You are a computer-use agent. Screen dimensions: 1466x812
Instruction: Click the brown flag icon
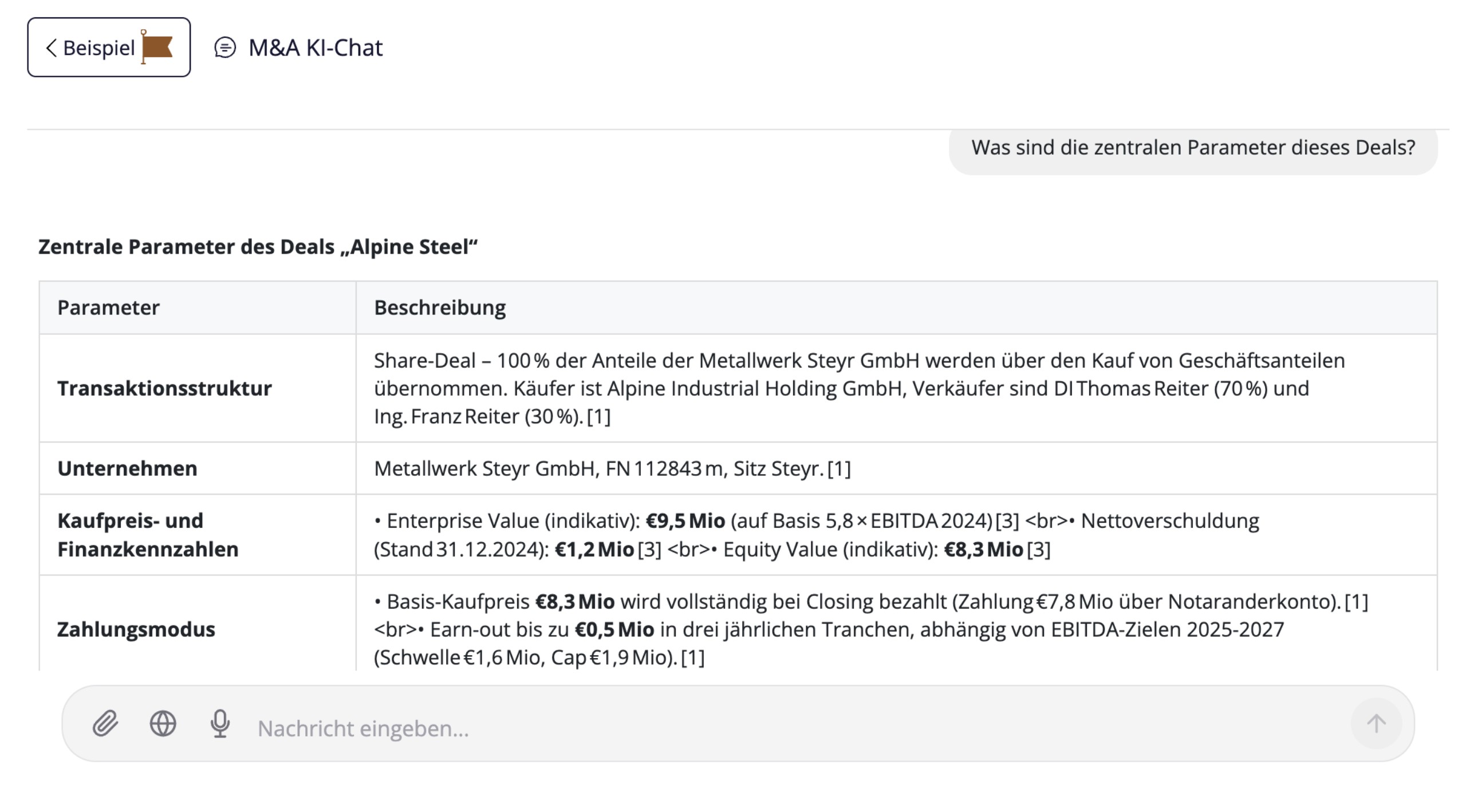[156, 47]
